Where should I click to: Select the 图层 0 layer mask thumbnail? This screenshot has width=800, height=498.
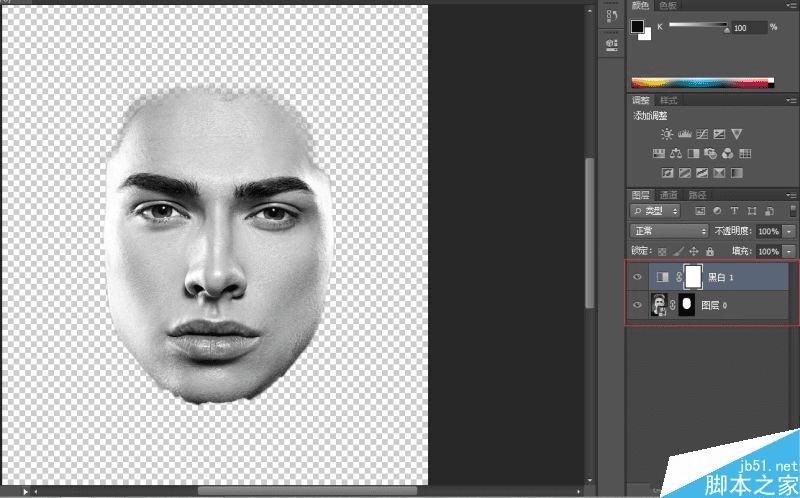click(x=687, y=305)
